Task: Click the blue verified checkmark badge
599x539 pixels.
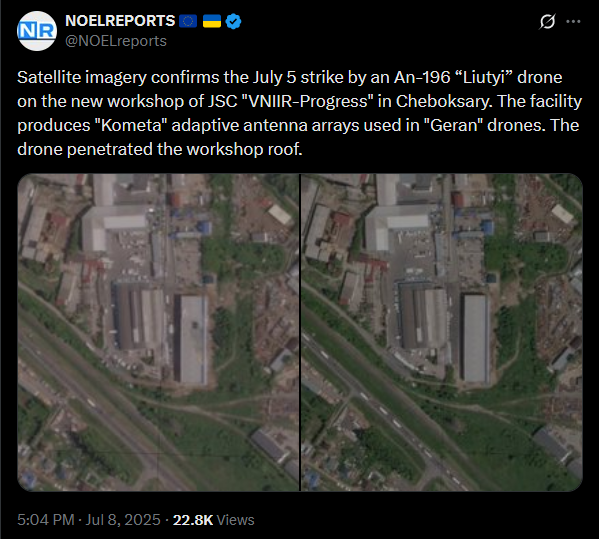Action: tap(233, 21)
